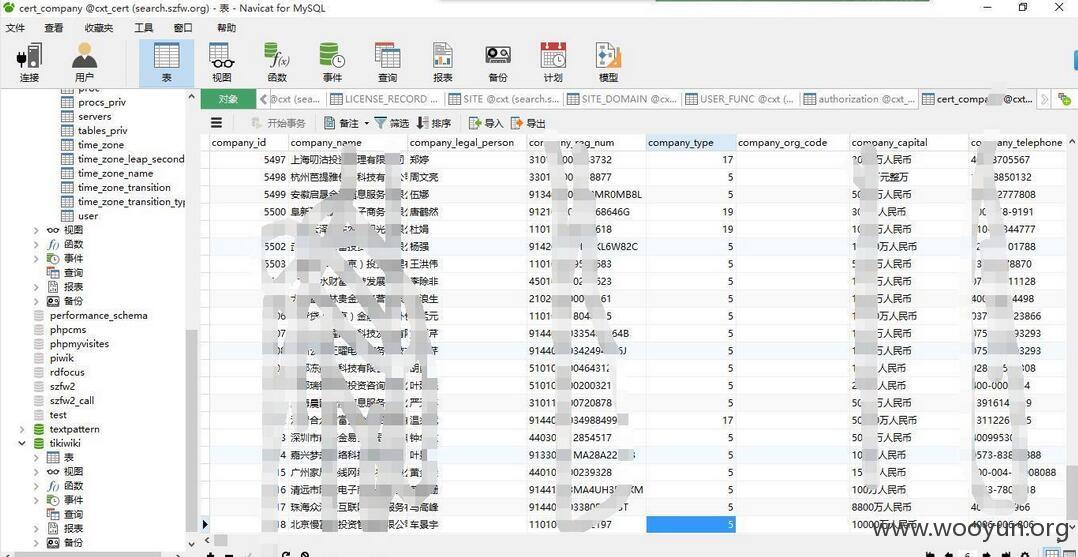Viewport: 1078px width, 557px height.
Task: Select the szfw2_call database in the tree
Action: click(72, 400)
